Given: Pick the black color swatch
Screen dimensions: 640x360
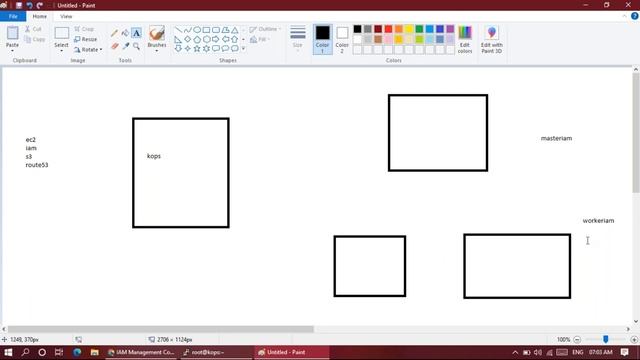Looking at the screenshot, I should [x=357, y=29].
